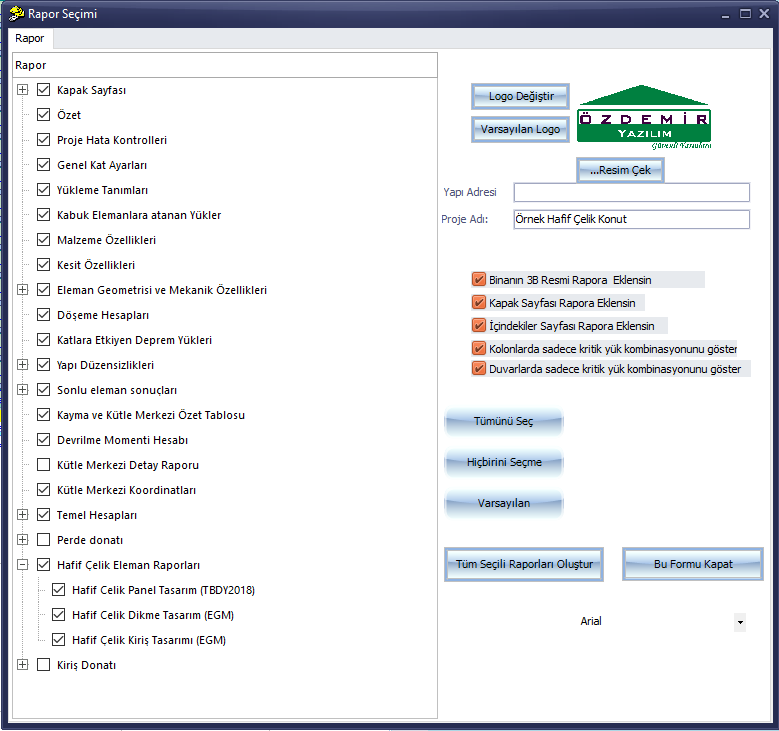Click the Logo Değiştir button

click(520, 96)
